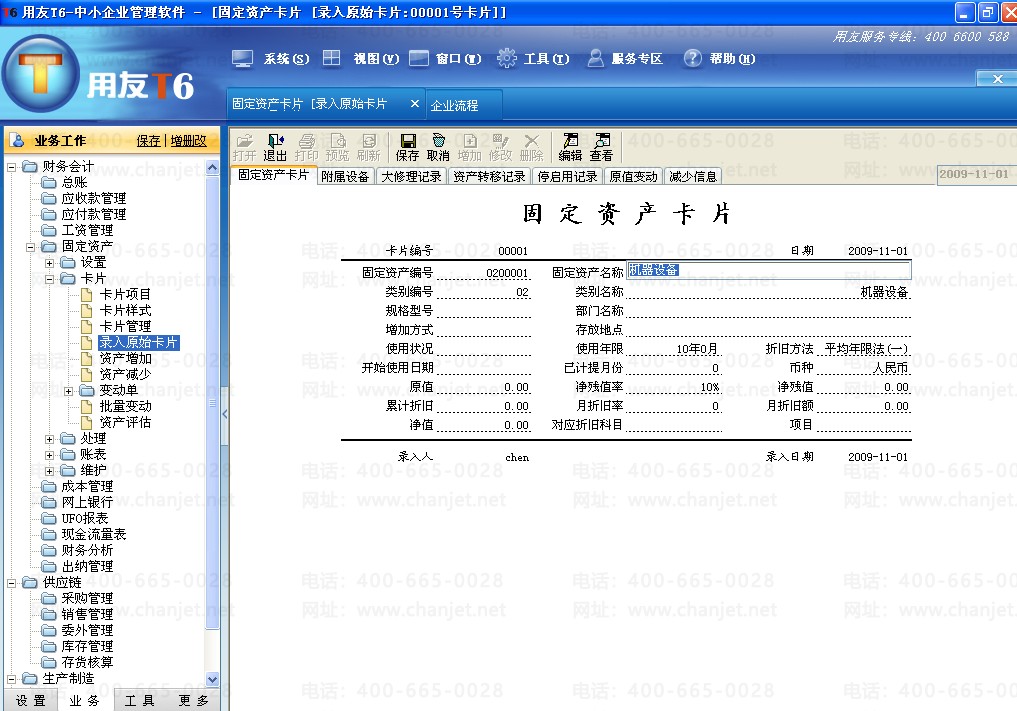Screen dimensions: 1017x711
Task: Open the 系统(S) menu
Action: [x=270, y=59]
